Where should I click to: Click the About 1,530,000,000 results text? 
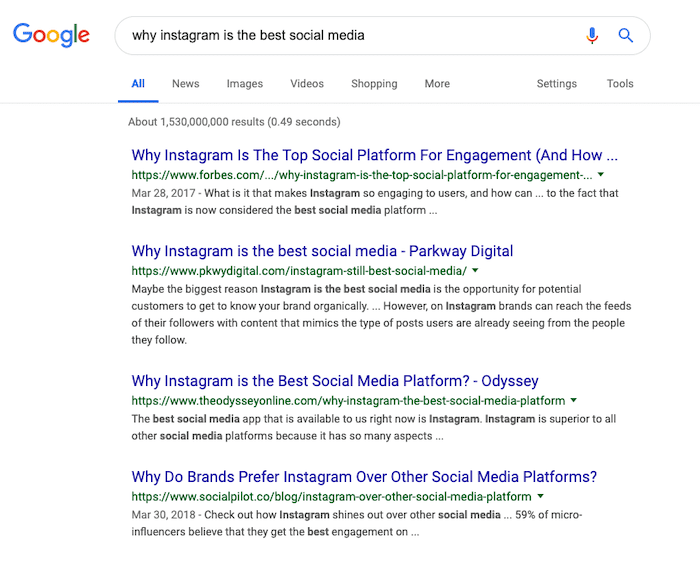pyautogui.click(x=234, y=122)
